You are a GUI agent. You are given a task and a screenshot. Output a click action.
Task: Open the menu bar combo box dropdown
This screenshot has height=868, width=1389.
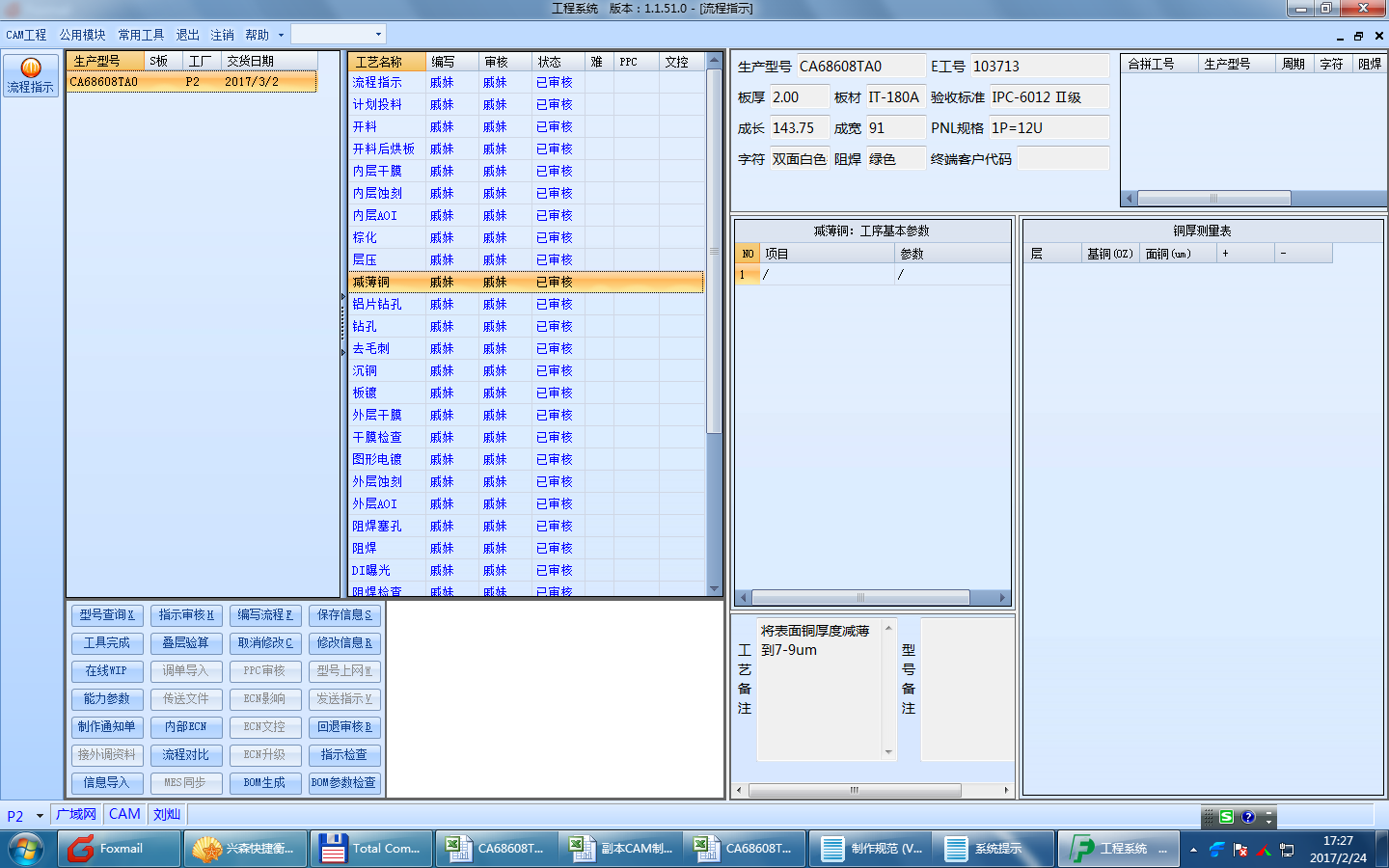[378, 35]
